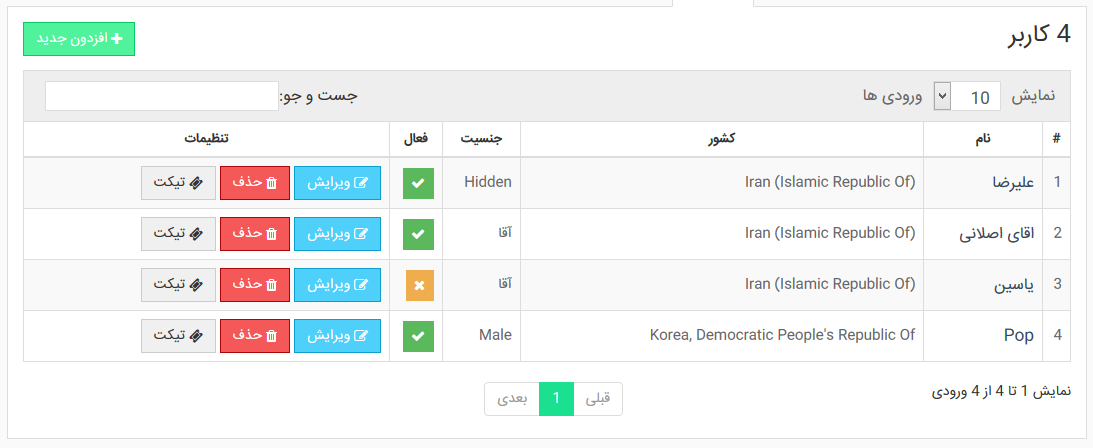Toggle the green active checkmark for علیرضا
This screenshot has width=1093, height=448.
(x=418, y=183)
